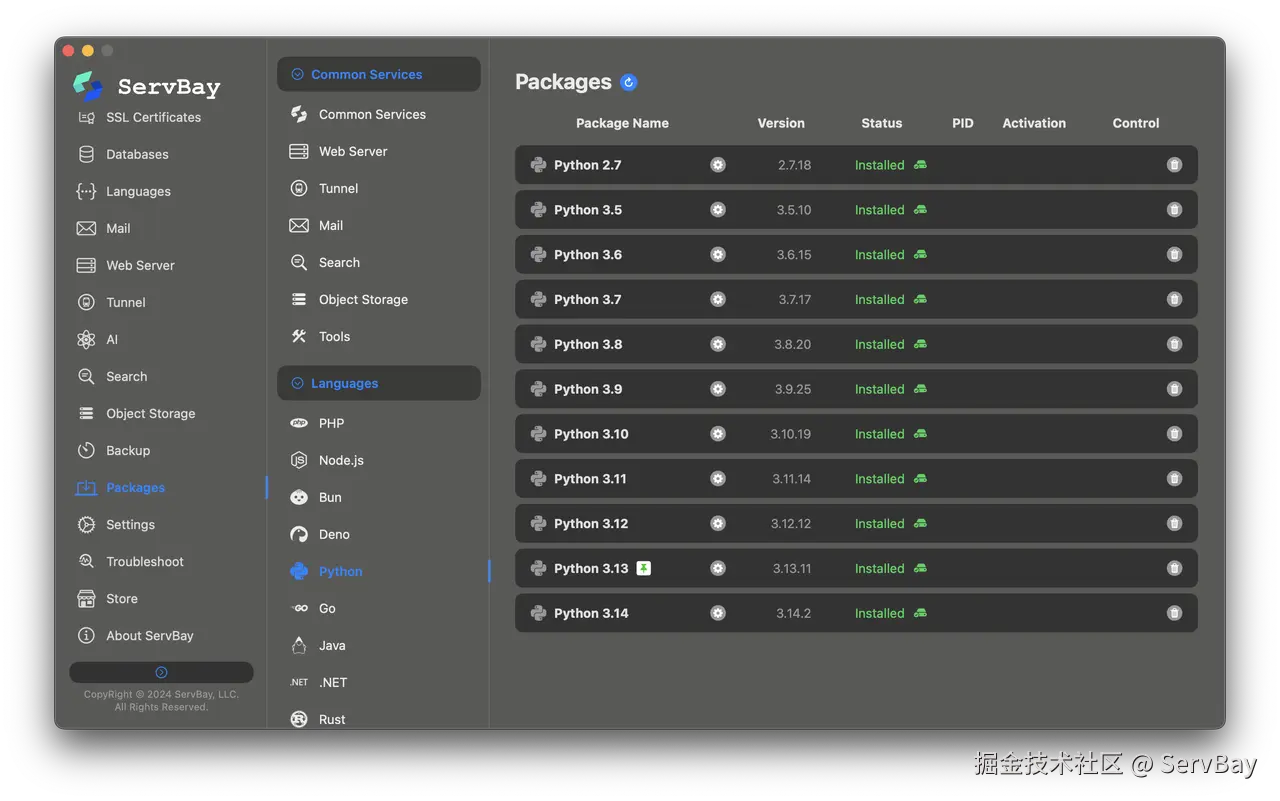Refresh the Packages list

(628, 83)
